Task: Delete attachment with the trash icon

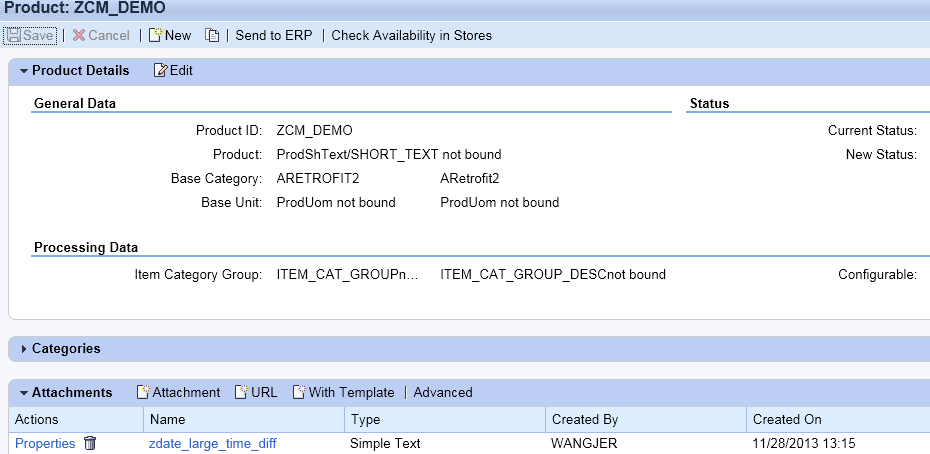Action: [x=90, y=443]
